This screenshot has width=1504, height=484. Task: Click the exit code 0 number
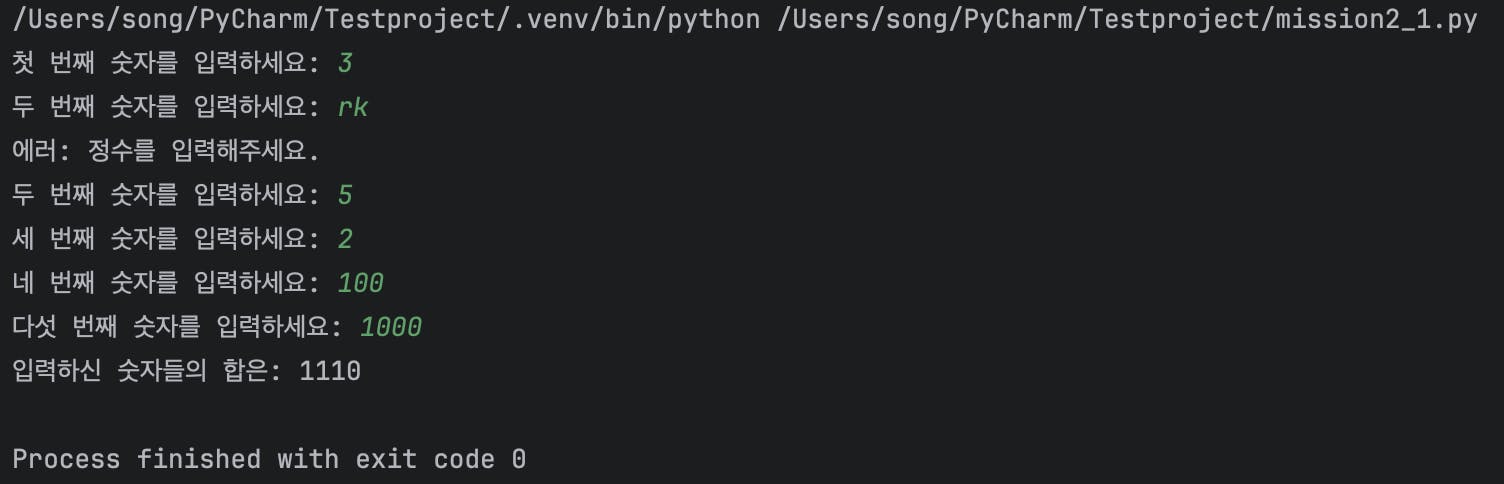pos(518,460)
